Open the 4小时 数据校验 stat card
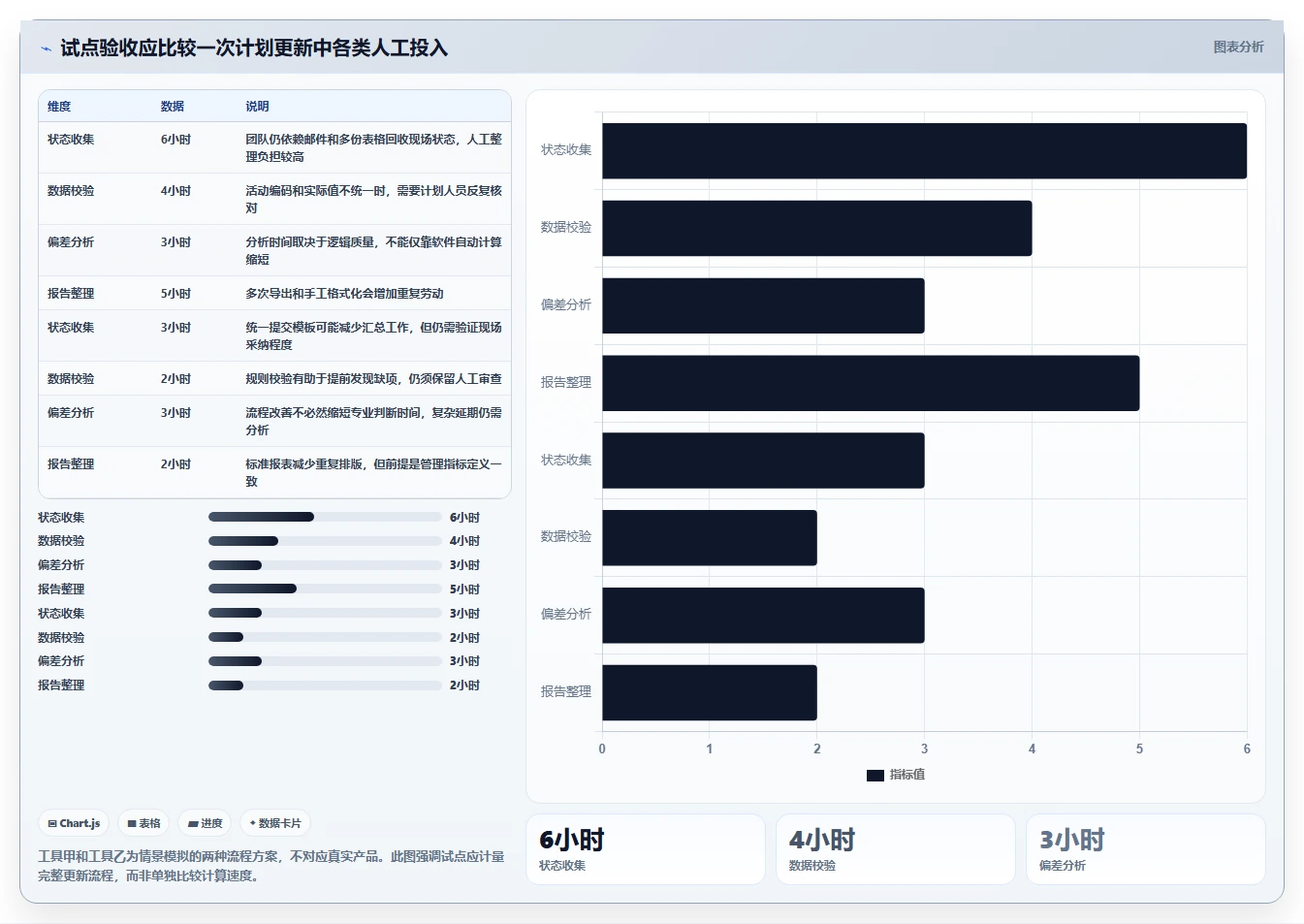This screenshot has height=924, width=1304. (896, 849)
